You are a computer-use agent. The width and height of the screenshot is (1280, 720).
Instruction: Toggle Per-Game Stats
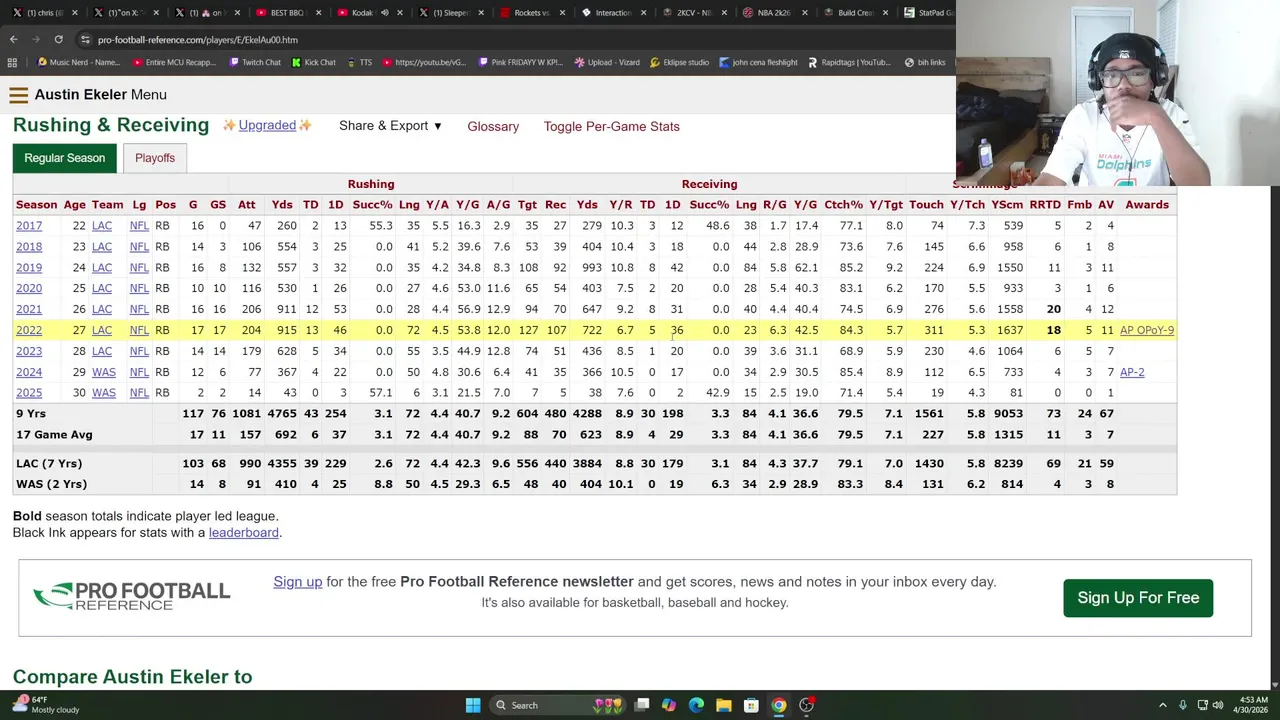tap(611, 126)
